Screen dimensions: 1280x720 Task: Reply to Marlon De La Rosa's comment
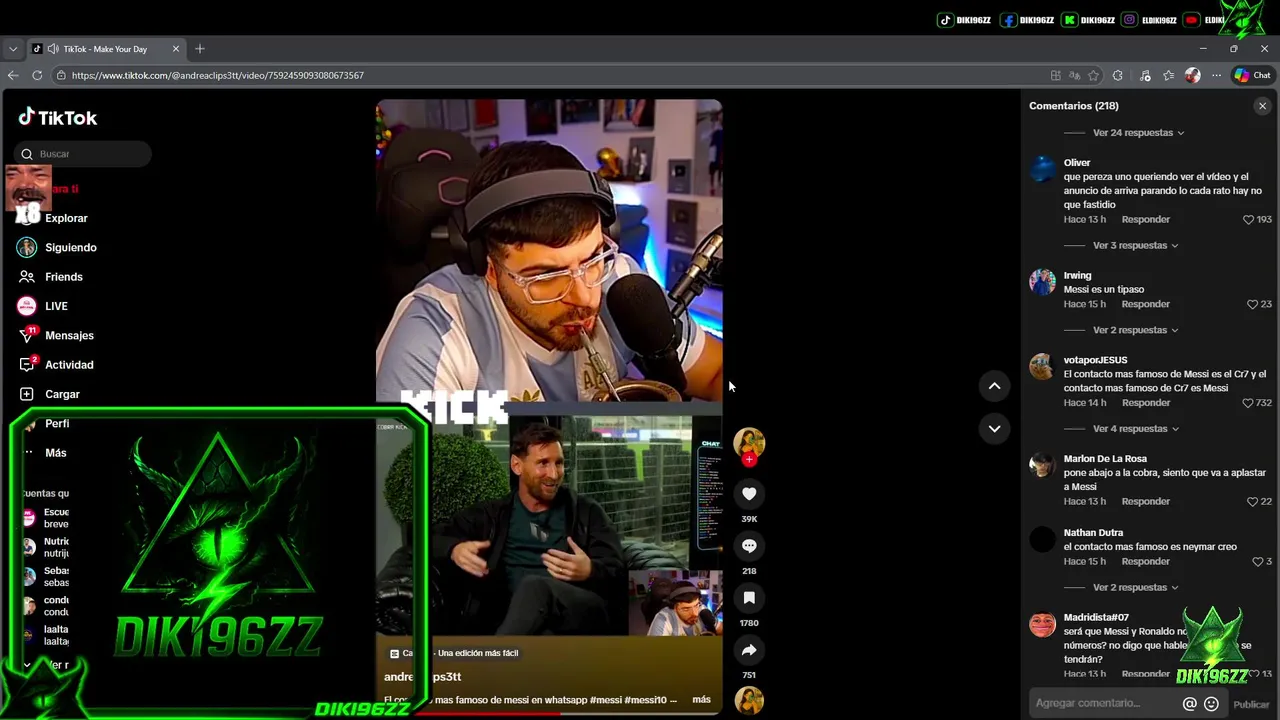click(1145, 502)
